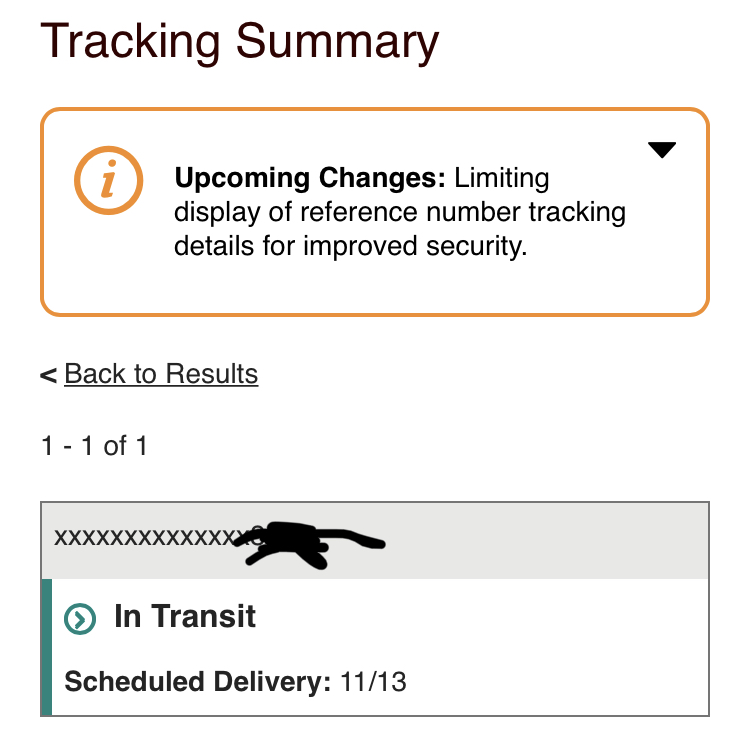This screenshot has width=750, height=749.
Task: Click the bold Upcoming Changes label
Action: [x=310, y=179]
